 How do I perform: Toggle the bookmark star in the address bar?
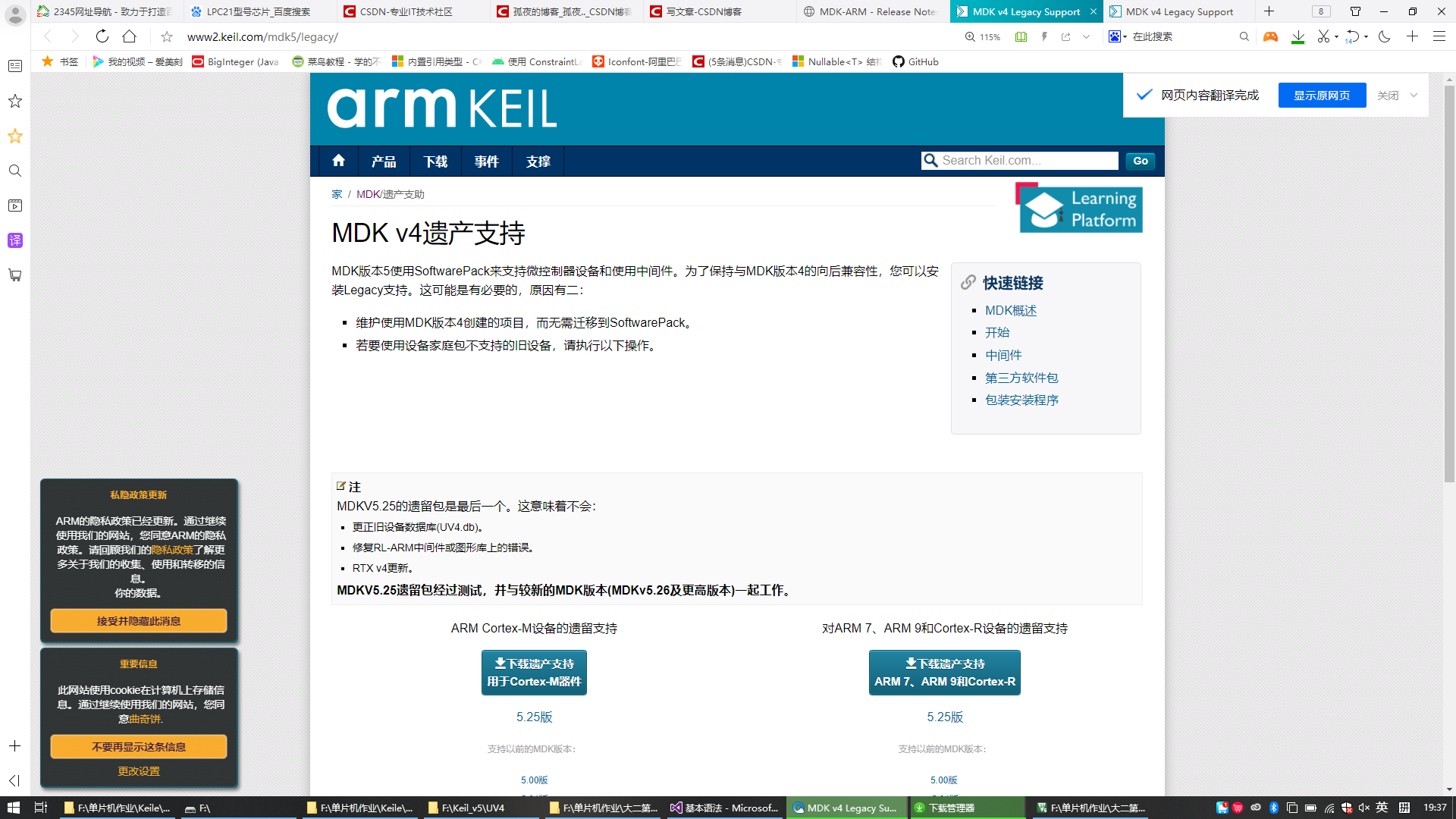(x=165, y=36)
